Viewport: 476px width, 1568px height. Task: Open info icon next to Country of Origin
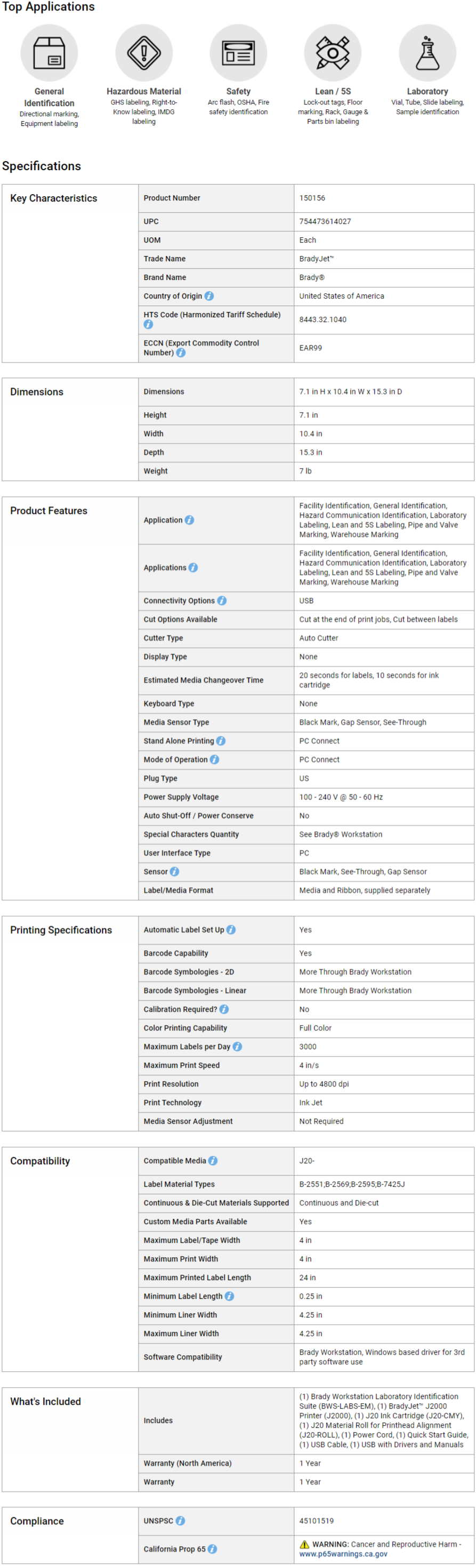click(209, 296)
